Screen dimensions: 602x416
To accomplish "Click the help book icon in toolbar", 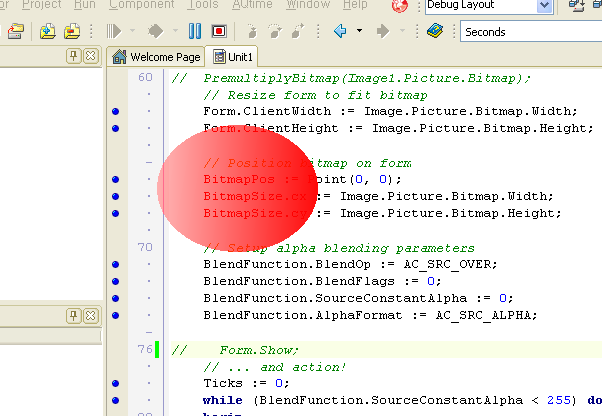I will [434, 31].
